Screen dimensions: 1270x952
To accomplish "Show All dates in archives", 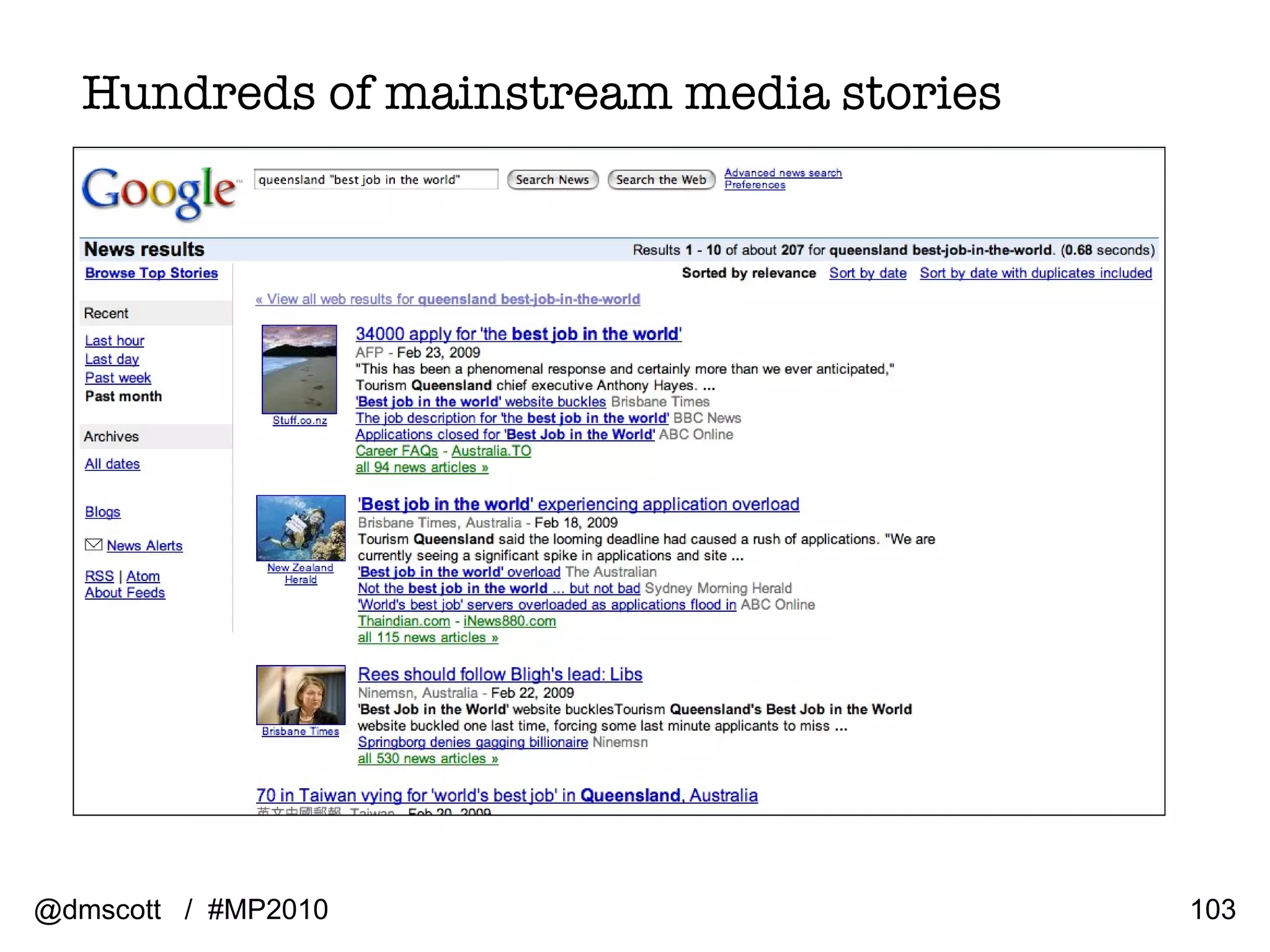I will point(112,464).
